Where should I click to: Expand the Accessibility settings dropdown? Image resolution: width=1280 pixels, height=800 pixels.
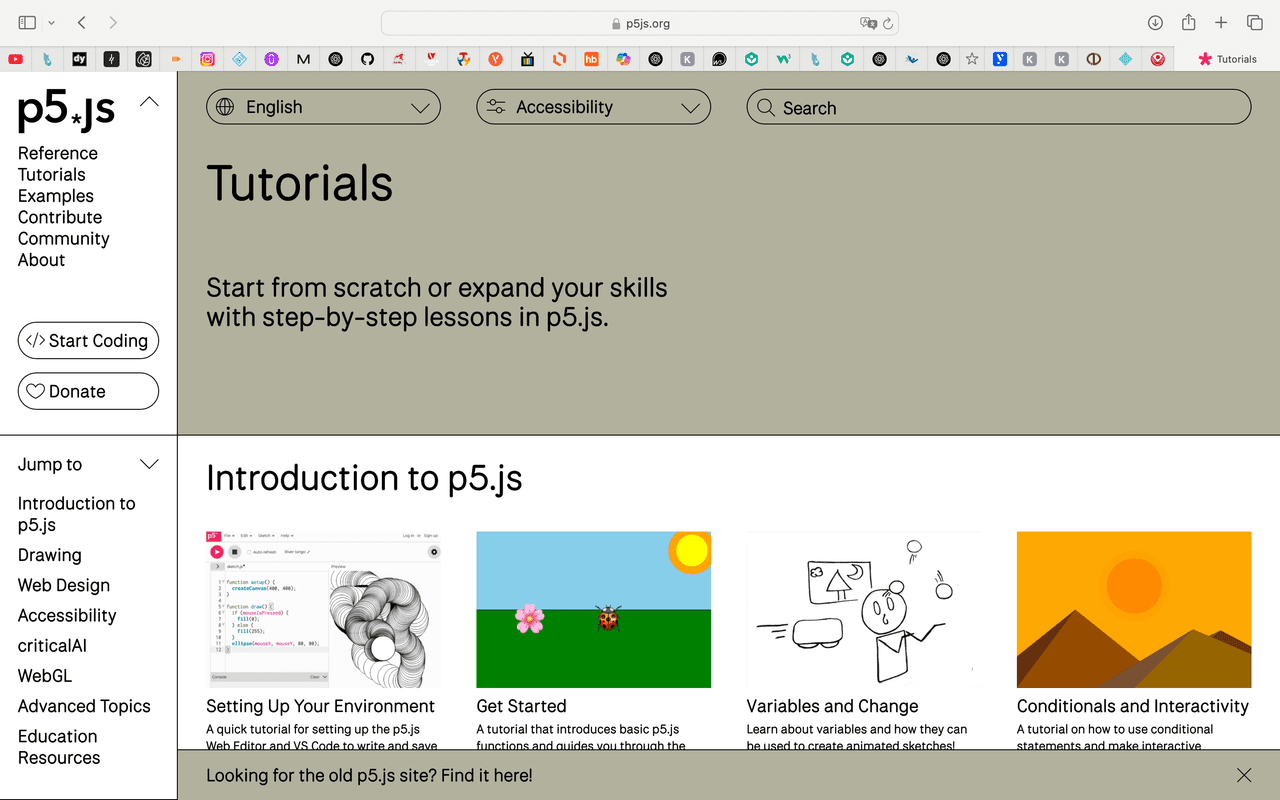tap(593, 107)
